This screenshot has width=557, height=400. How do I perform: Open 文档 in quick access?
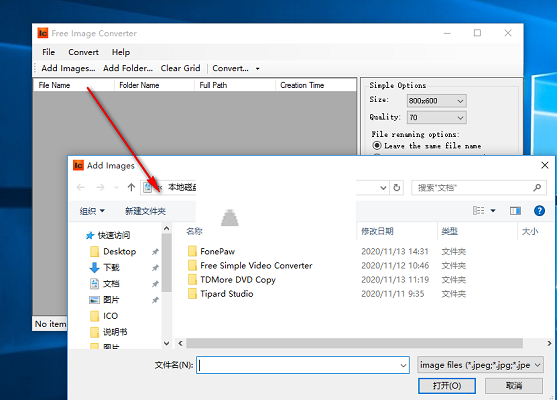(111, 283)
